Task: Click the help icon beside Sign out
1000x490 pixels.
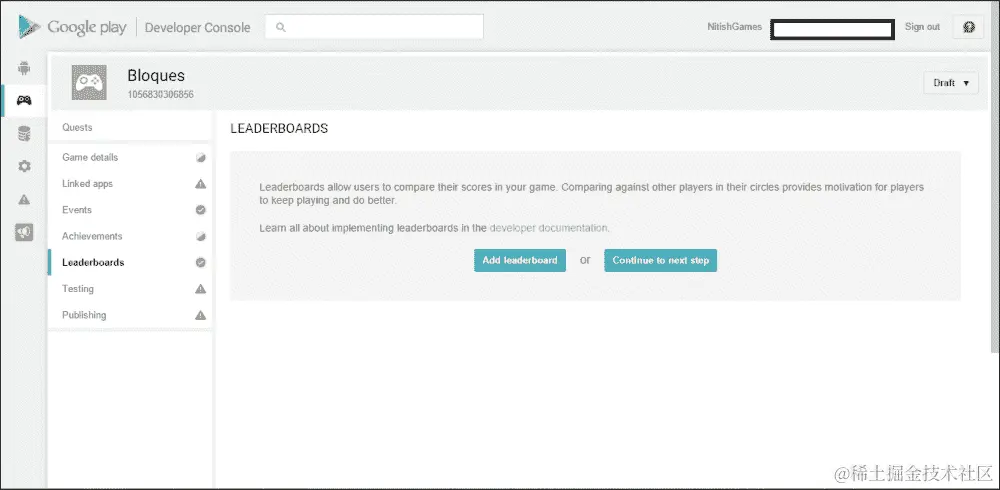Action: click(x=969, y=27)
